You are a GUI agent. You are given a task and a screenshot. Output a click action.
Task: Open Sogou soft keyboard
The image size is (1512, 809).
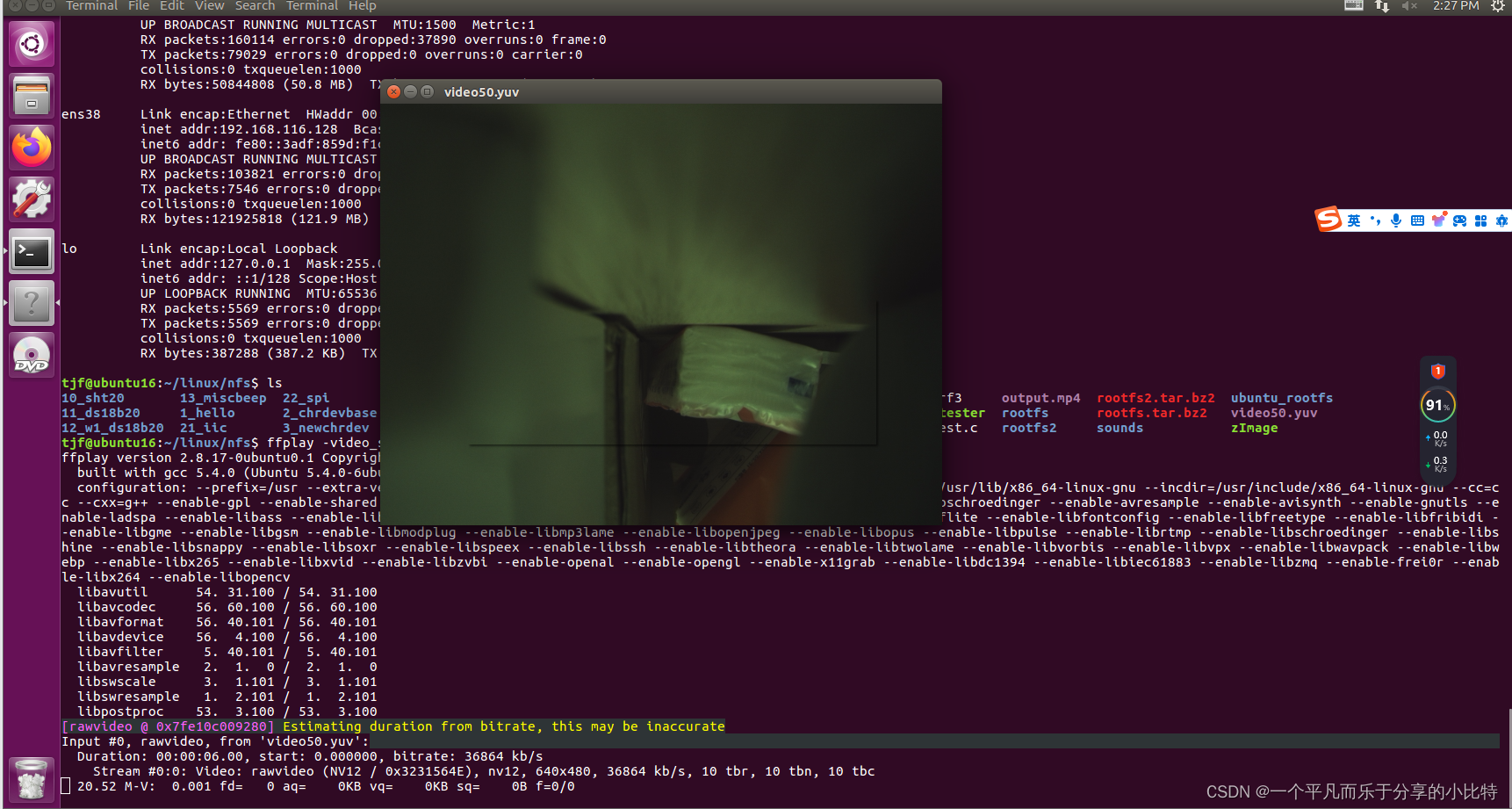point(1417,220)
